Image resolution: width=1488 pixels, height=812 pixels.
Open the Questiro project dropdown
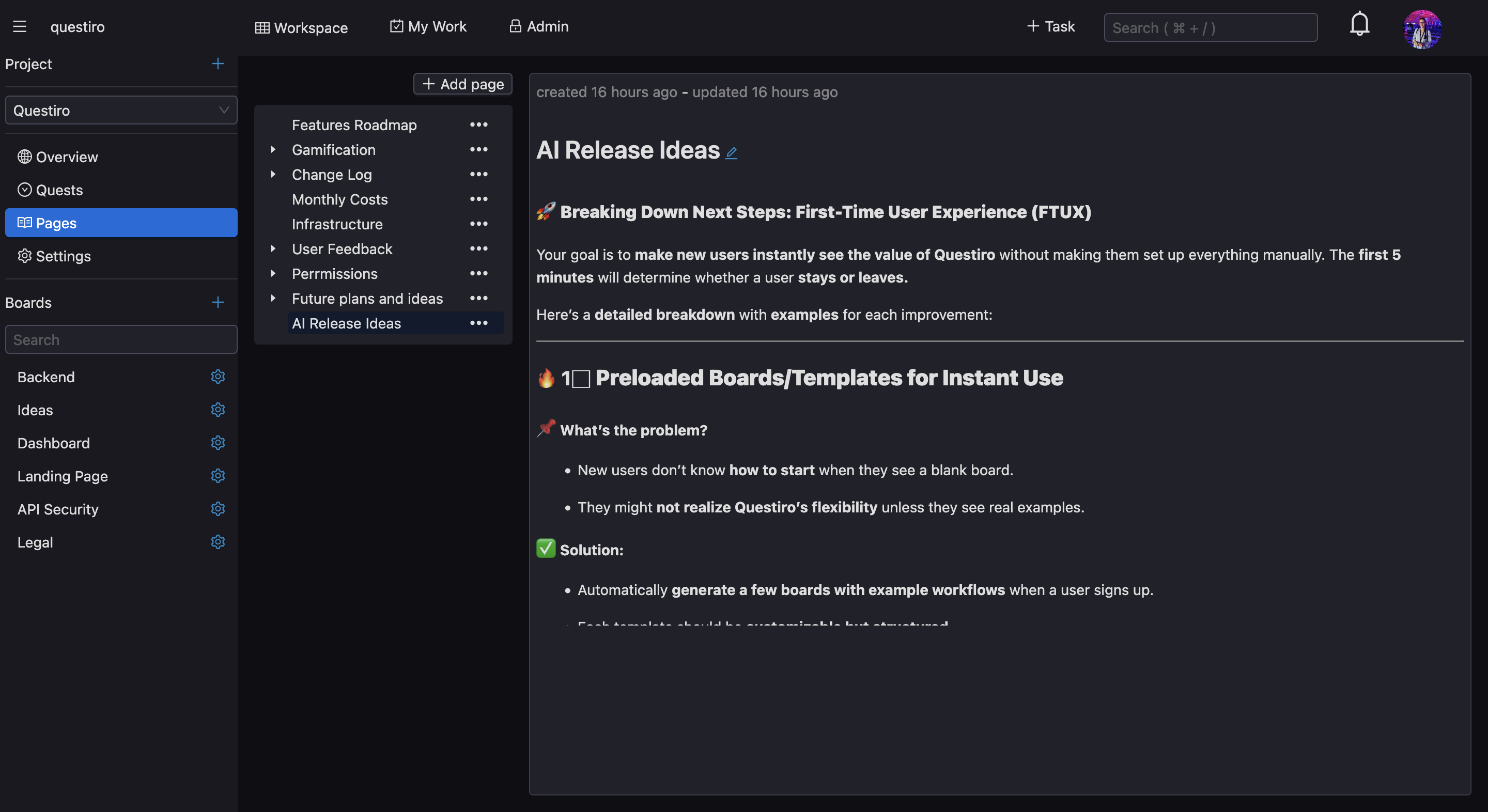(121, 111)
